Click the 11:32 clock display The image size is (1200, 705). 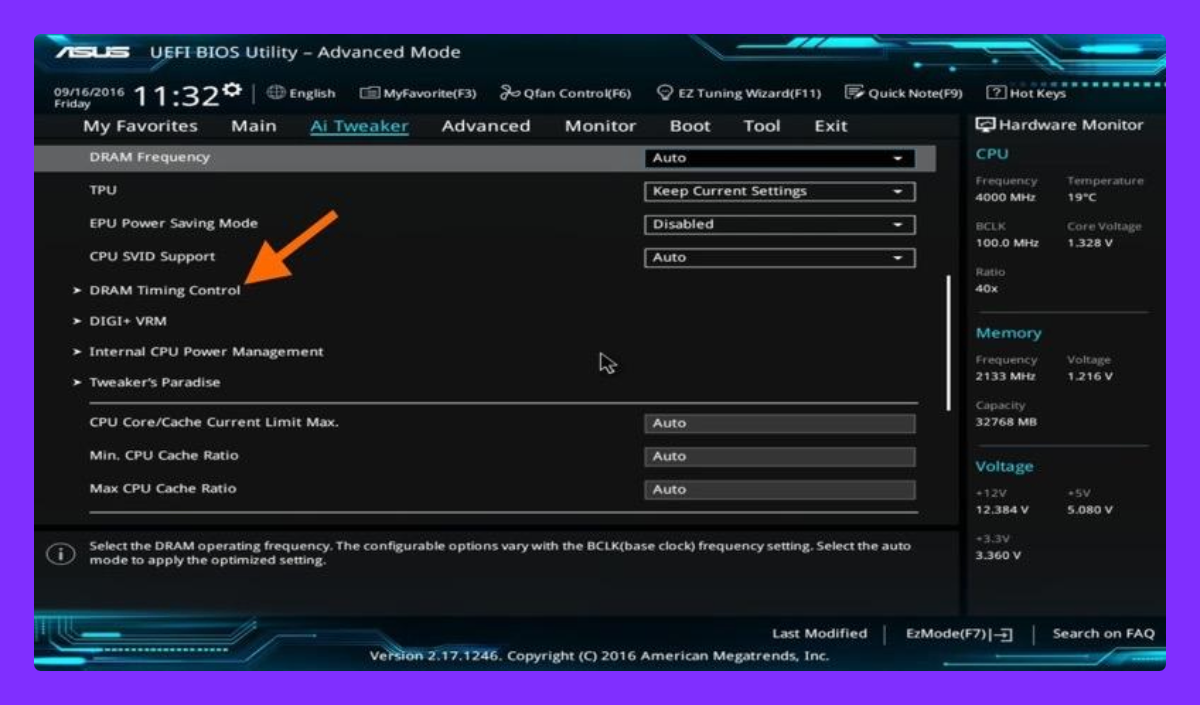176,96
